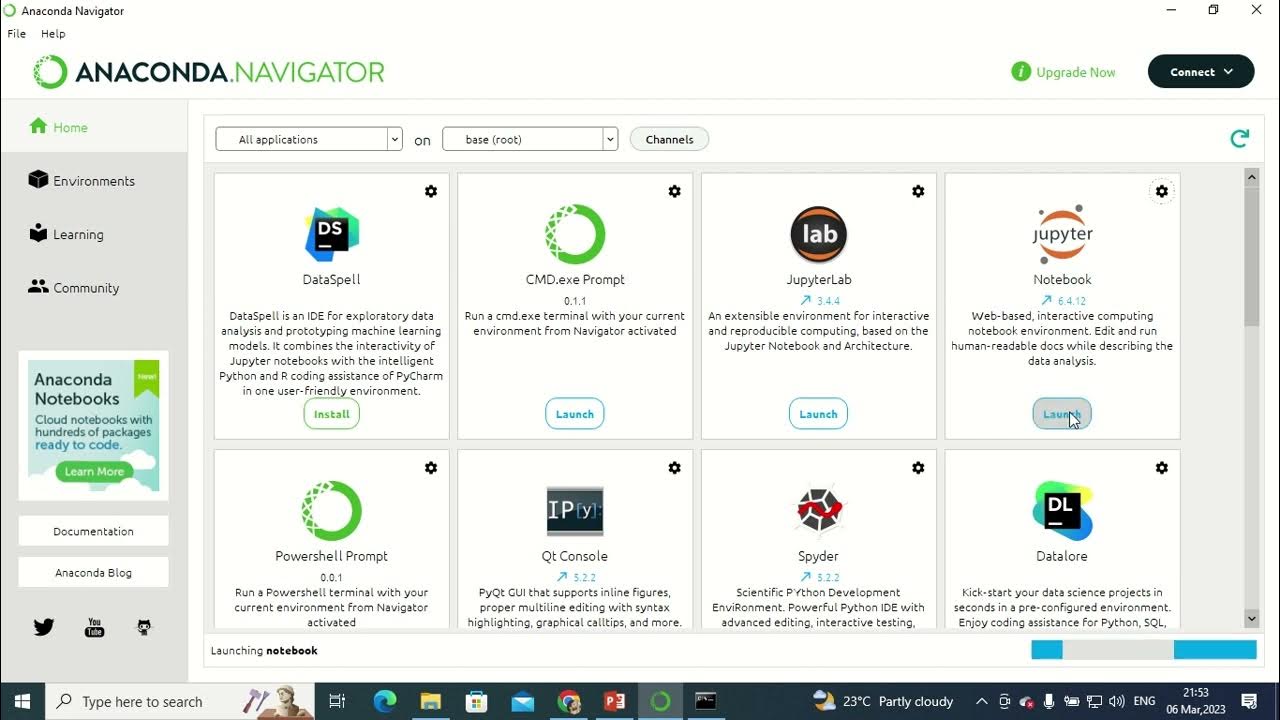Open settings gear on Datalore card

click(x=1162, y=467)
